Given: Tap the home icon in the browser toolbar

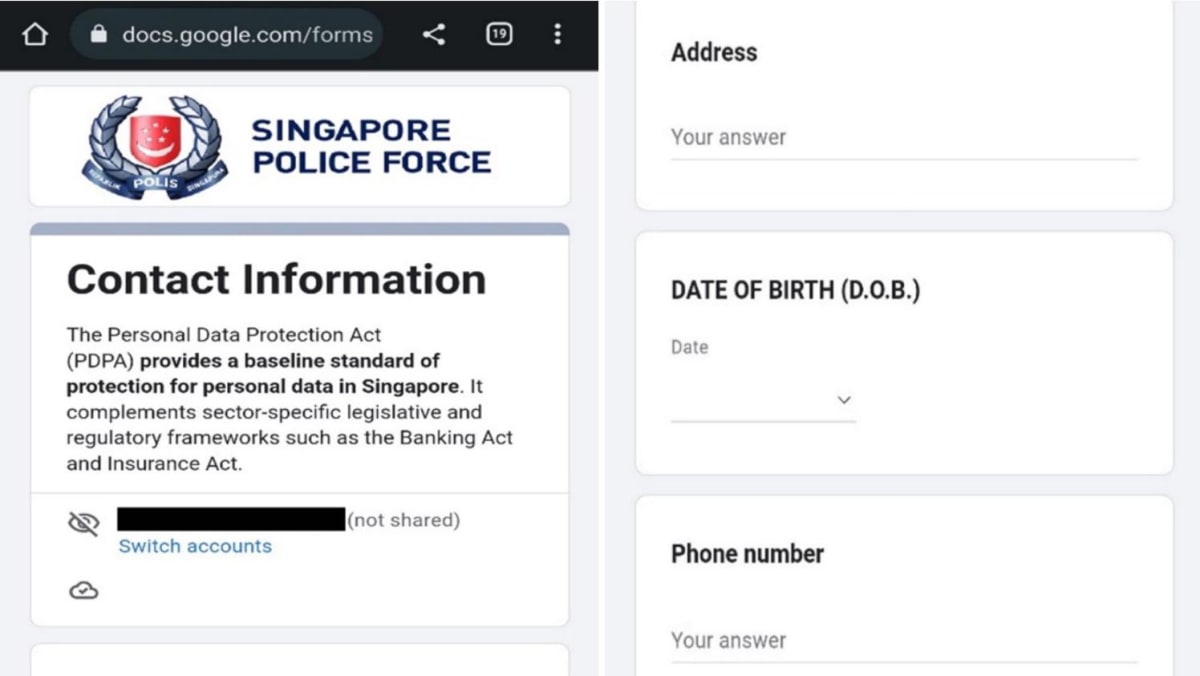Looking at the screenshot, I should pos(35,33).
